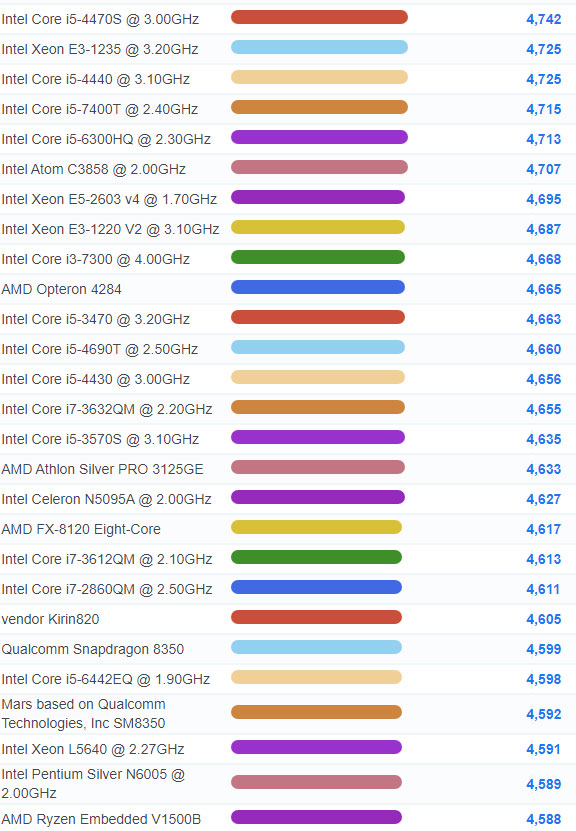Click the score 4,655
576x831 pixels.
pyautogui.click(x=544, y=409)
